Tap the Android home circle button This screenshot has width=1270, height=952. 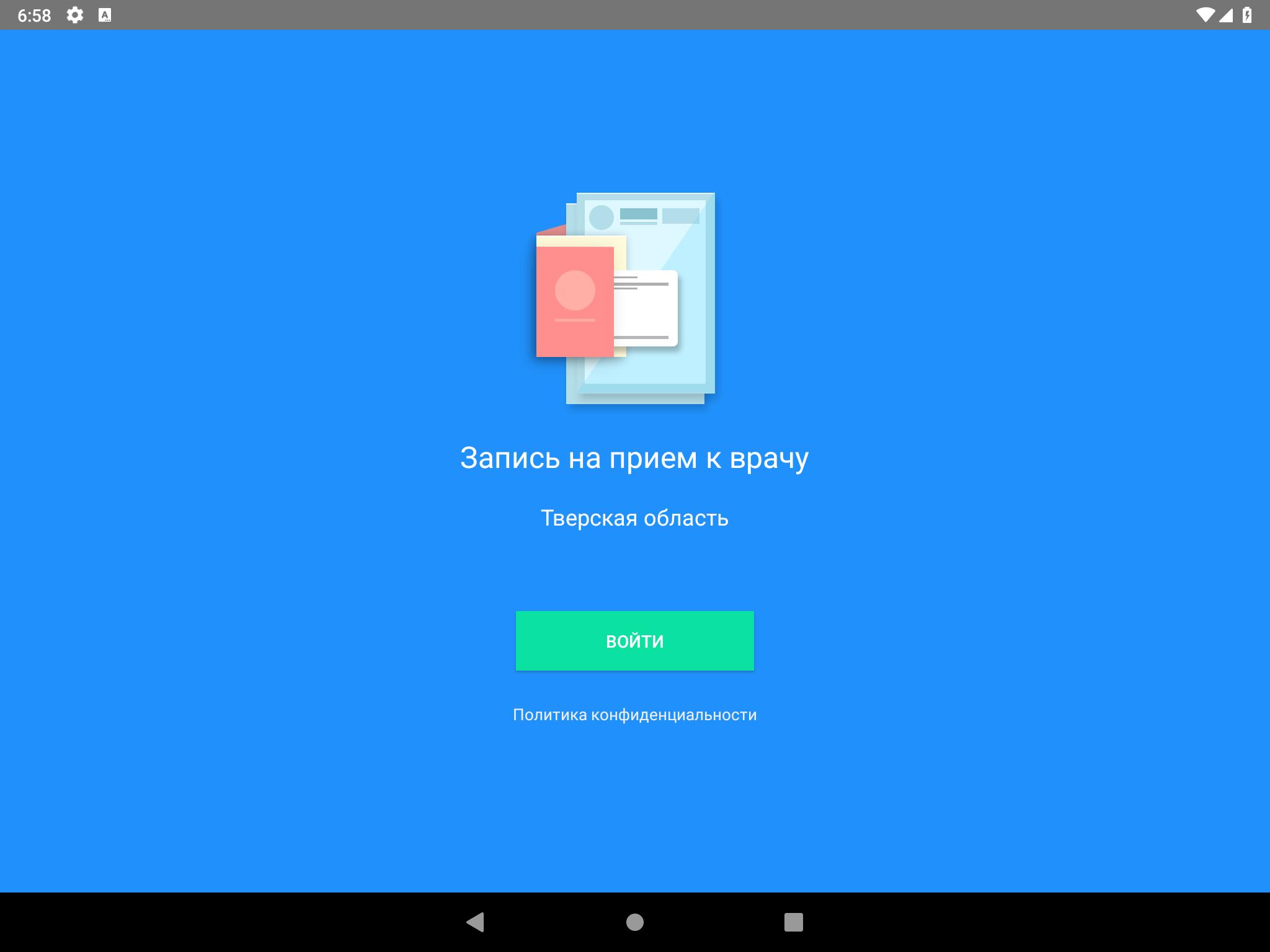tap(635, 922)
